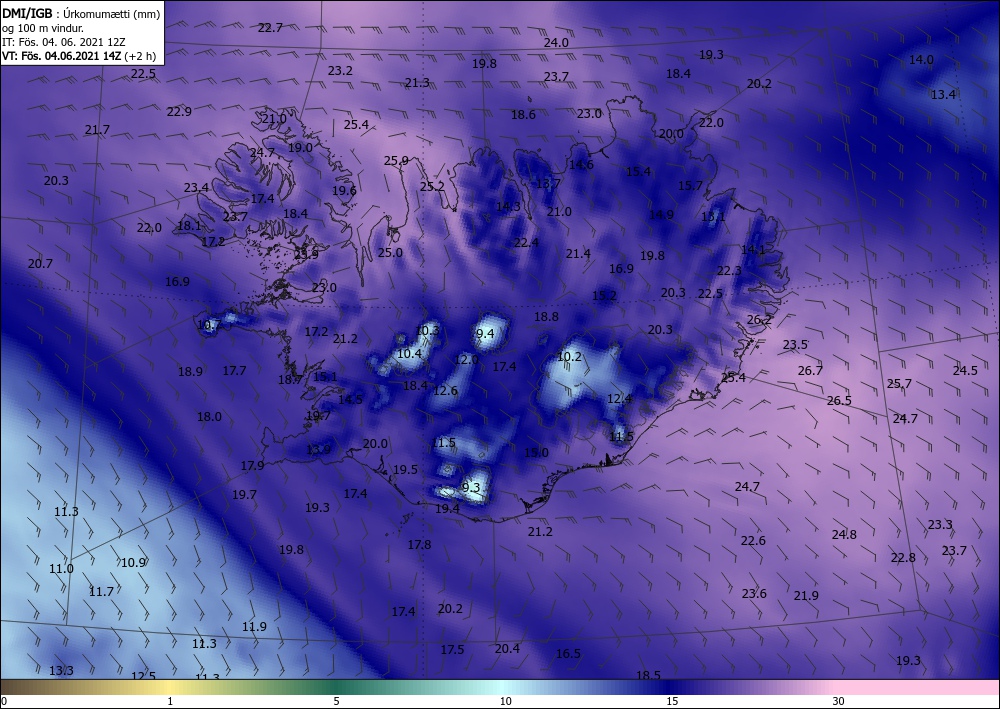Click the map value 23.5
Image resolution: width=1000 pixels, height=709 pixels.
pyautogui.click(x=795, y=345)
